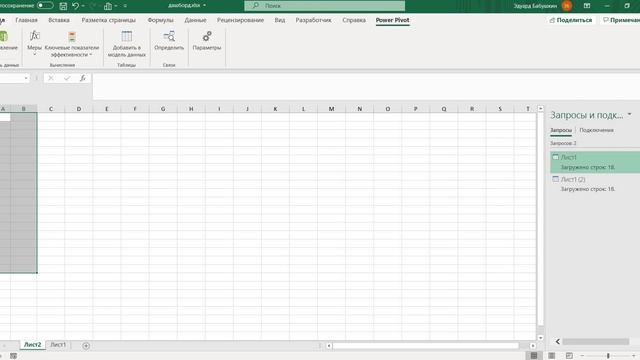Open the Вставка ribbon tab
The image size is (640, 360).
[x=59, y=20]
